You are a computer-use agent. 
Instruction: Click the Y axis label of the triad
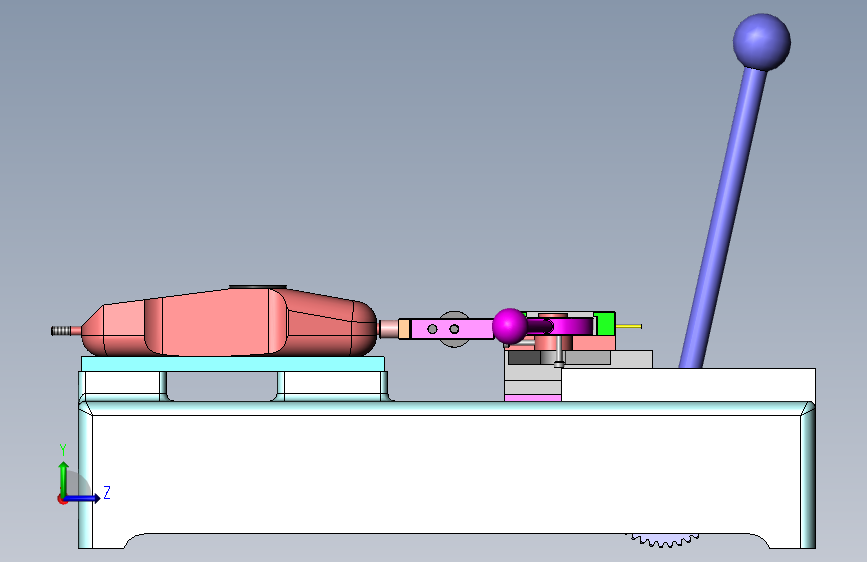(x=63, y=450)
